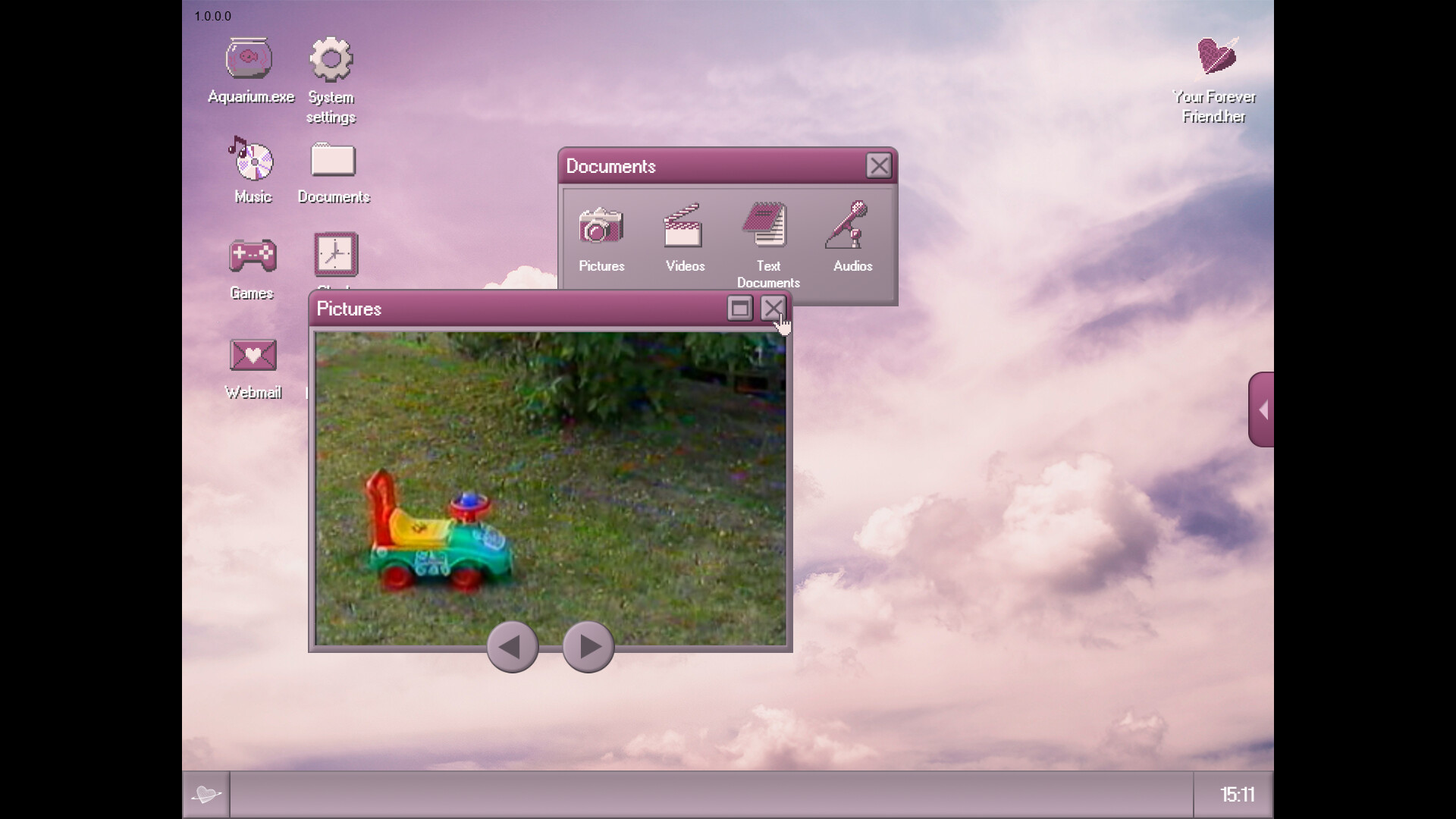
Task: Click the heart start button on the taskbar
Action: (x=206, y=794)
